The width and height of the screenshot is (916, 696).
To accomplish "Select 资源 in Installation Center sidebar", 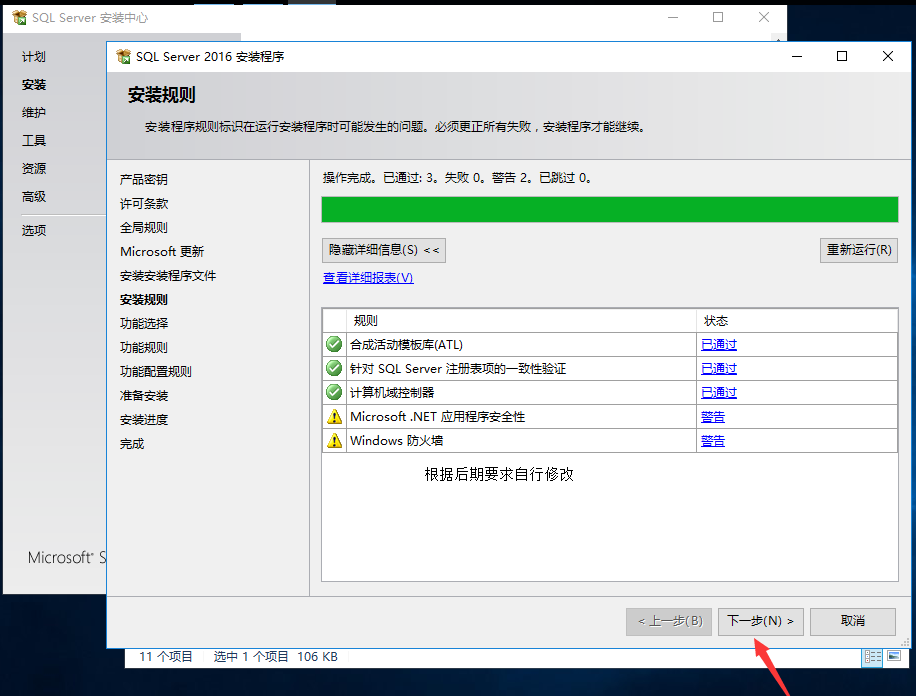I will pyautogui.click(x=34, y=168).
